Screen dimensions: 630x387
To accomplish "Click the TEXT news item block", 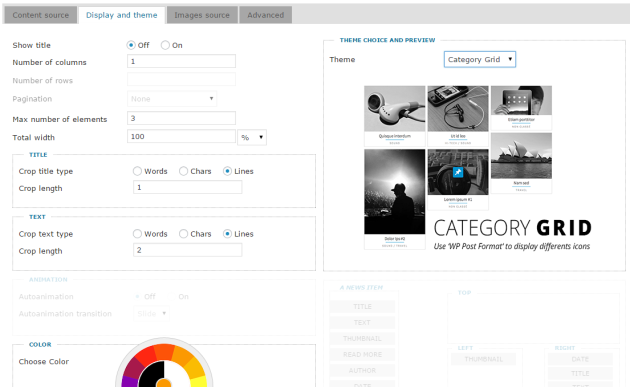I will click(x=362, y=323).
